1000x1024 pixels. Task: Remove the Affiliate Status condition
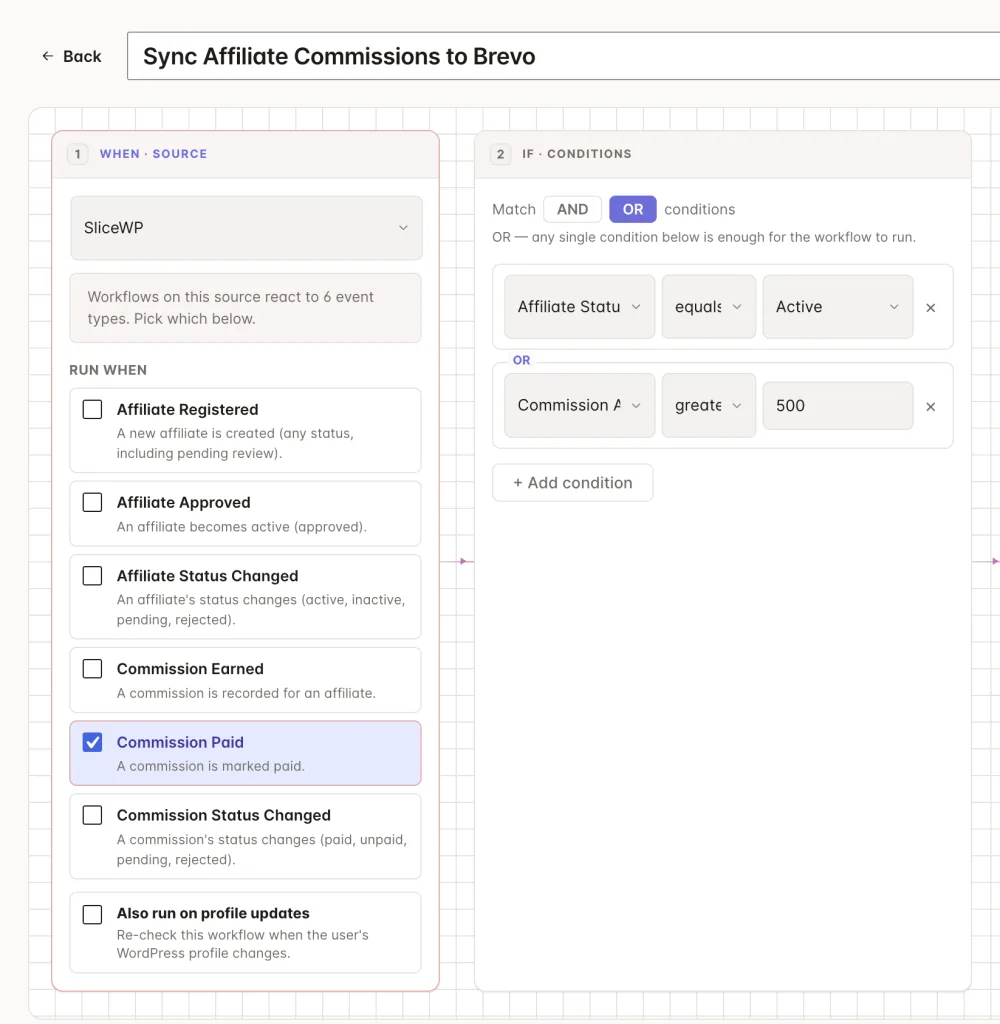pyautogui.click(x=931, y=308)
